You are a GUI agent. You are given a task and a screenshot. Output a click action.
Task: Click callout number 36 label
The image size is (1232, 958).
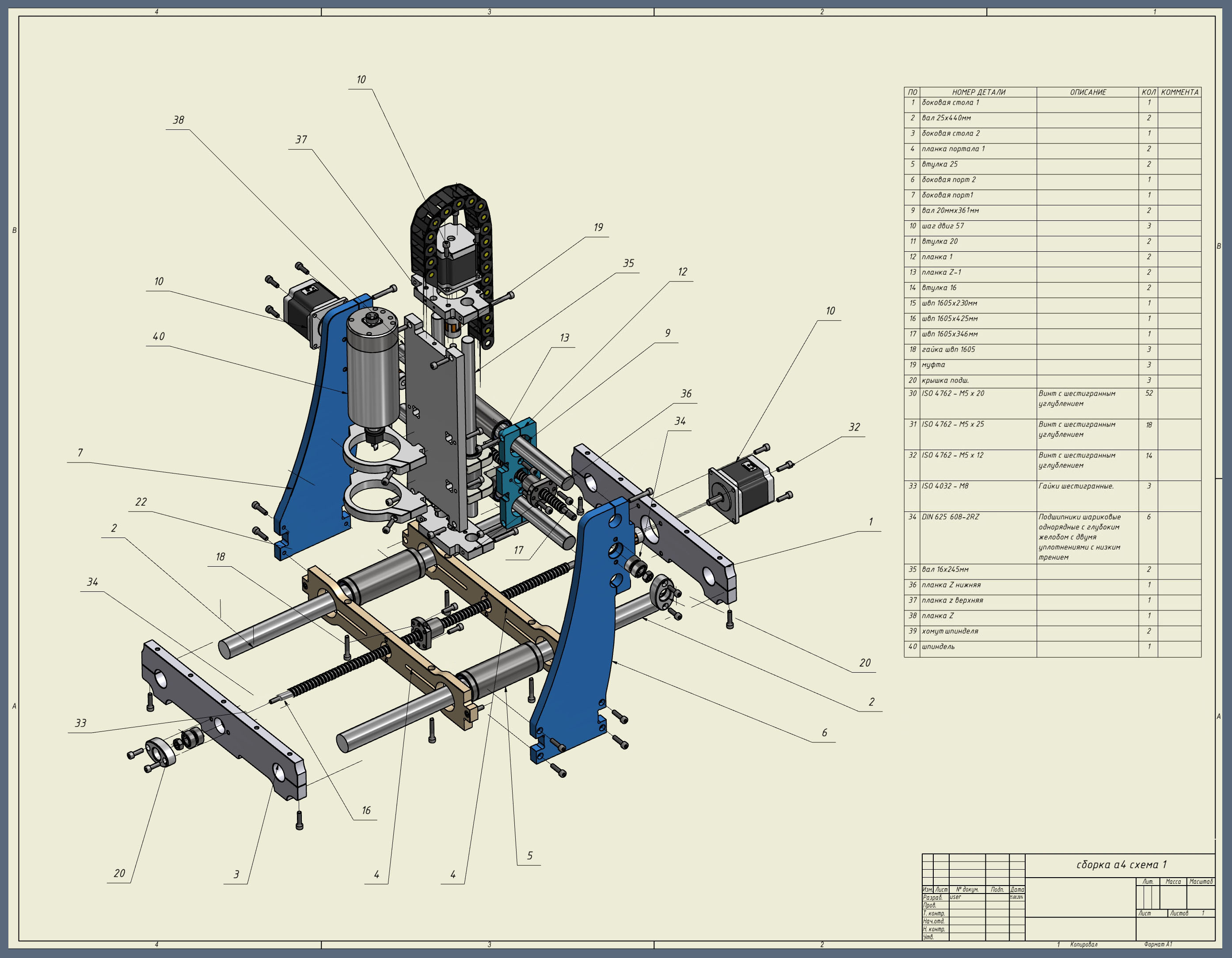(x=686, y=394)
